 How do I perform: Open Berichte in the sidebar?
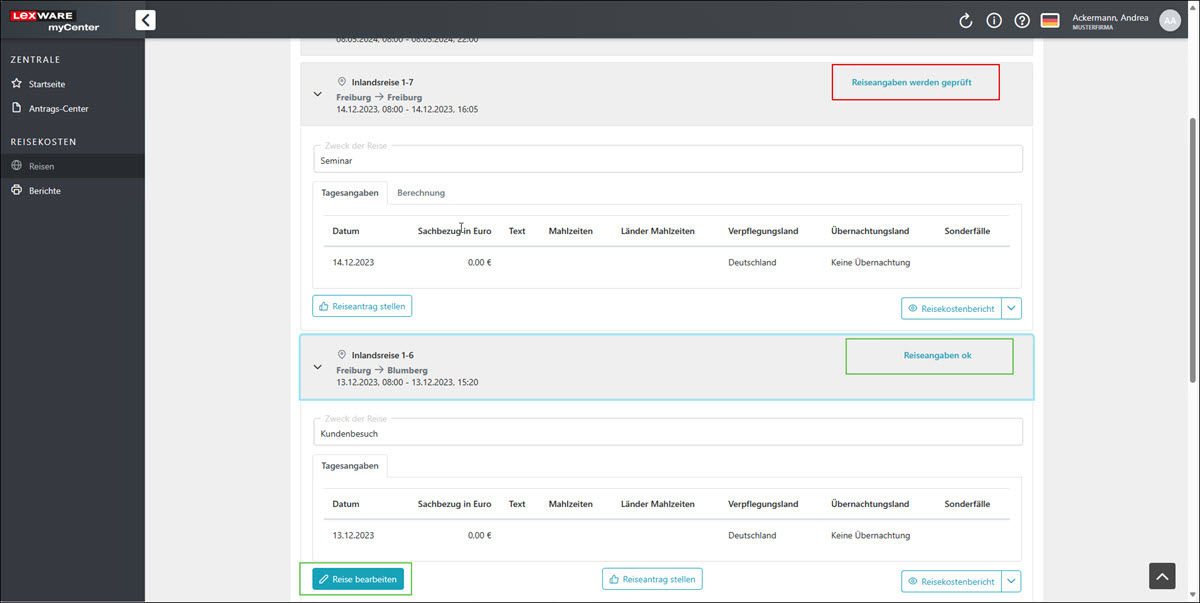coord(44,190)
